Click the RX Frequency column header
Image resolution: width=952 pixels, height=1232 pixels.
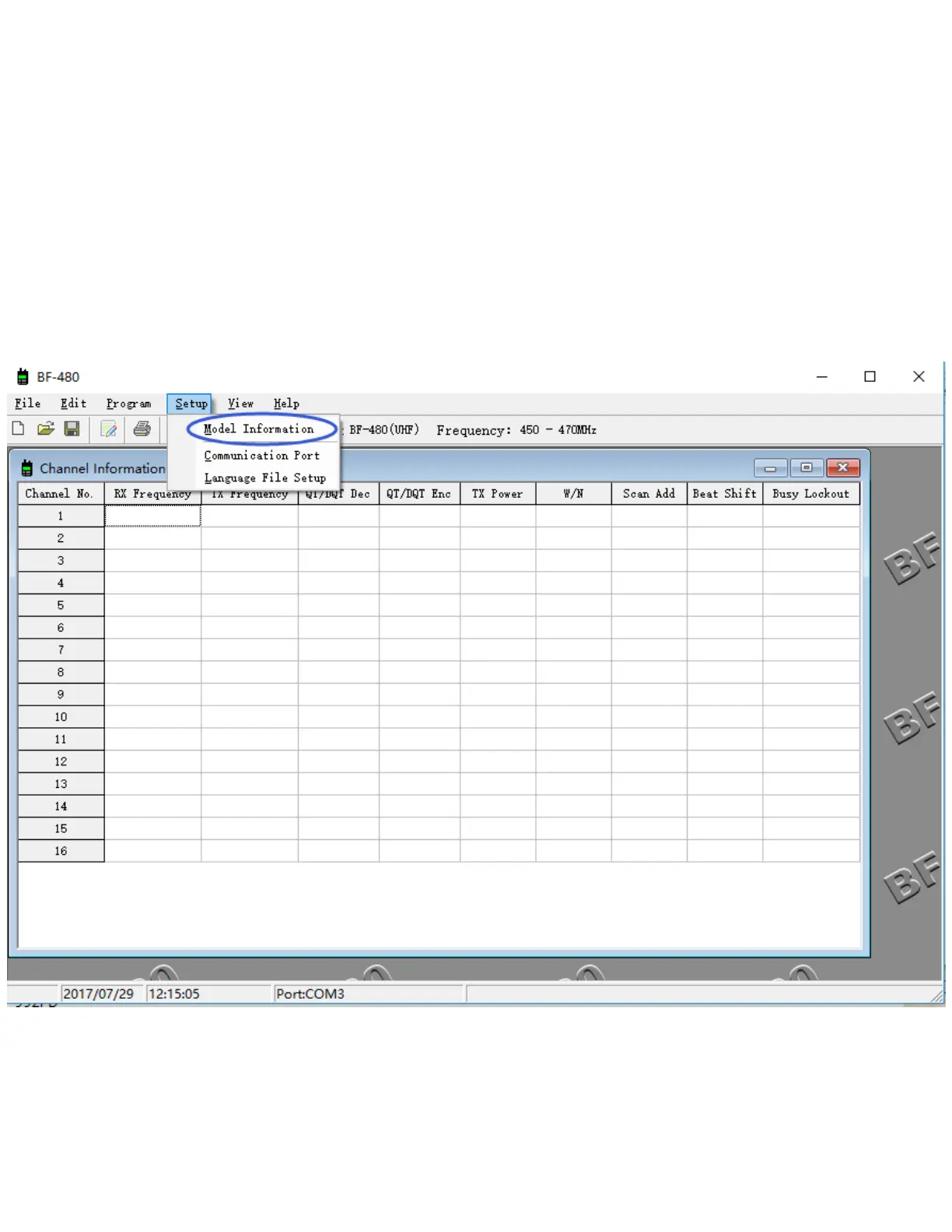(152, 494)
